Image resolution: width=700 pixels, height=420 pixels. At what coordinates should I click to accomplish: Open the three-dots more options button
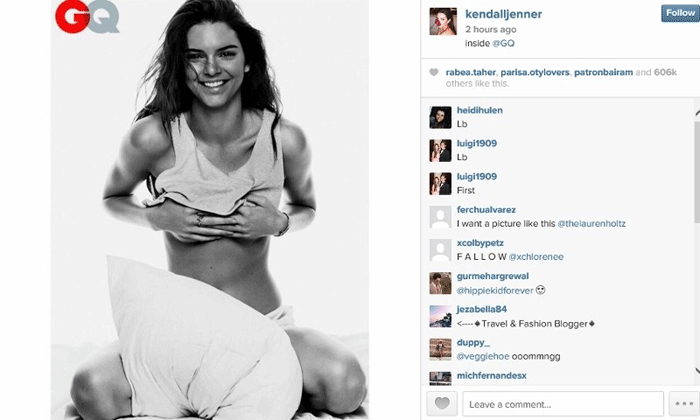tap(684, 404)
